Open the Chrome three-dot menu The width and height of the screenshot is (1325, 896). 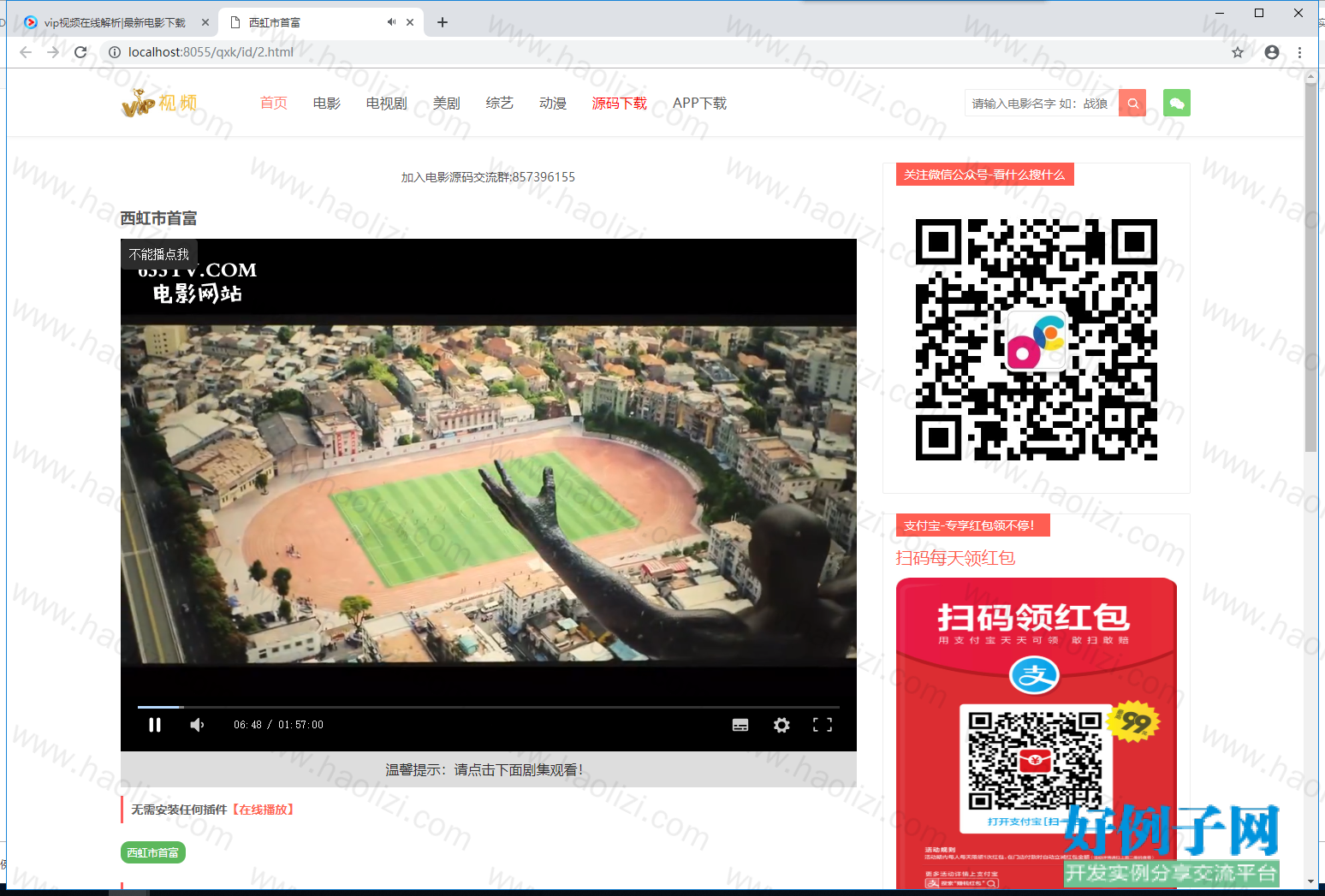pos(1299,52)
